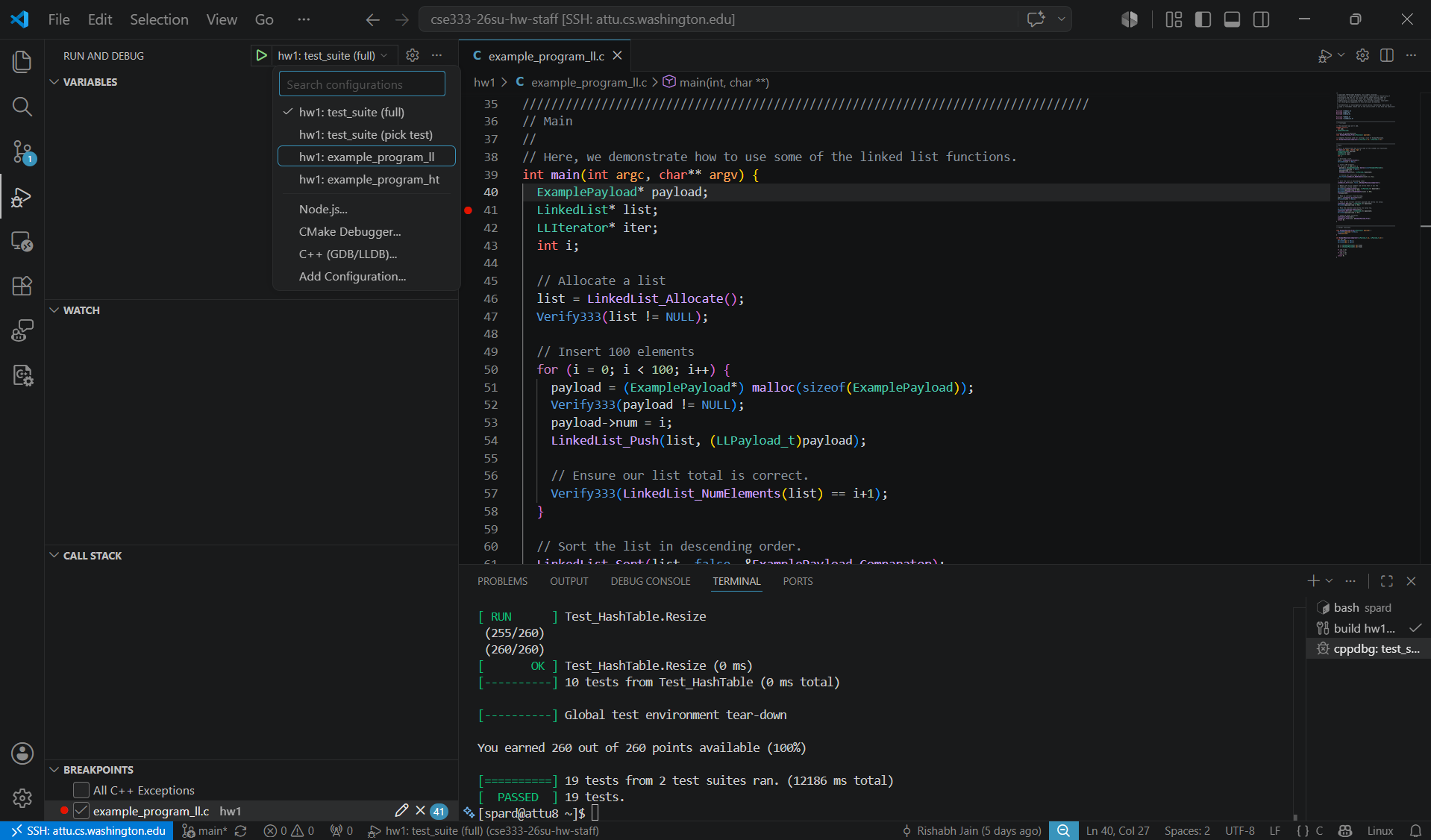Open the title bar menu overflow ellipsis
The image size is (1431, 840).
click(304, 20)
